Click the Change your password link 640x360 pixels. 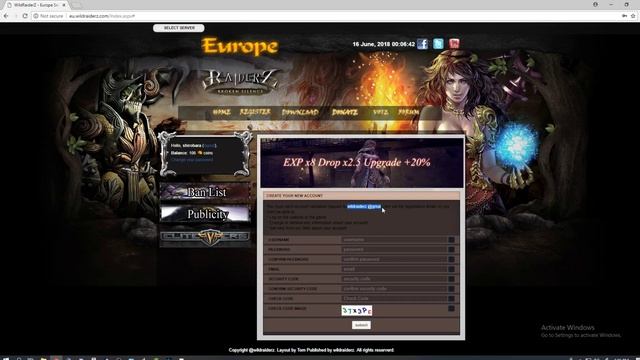(x=192, y=160)
